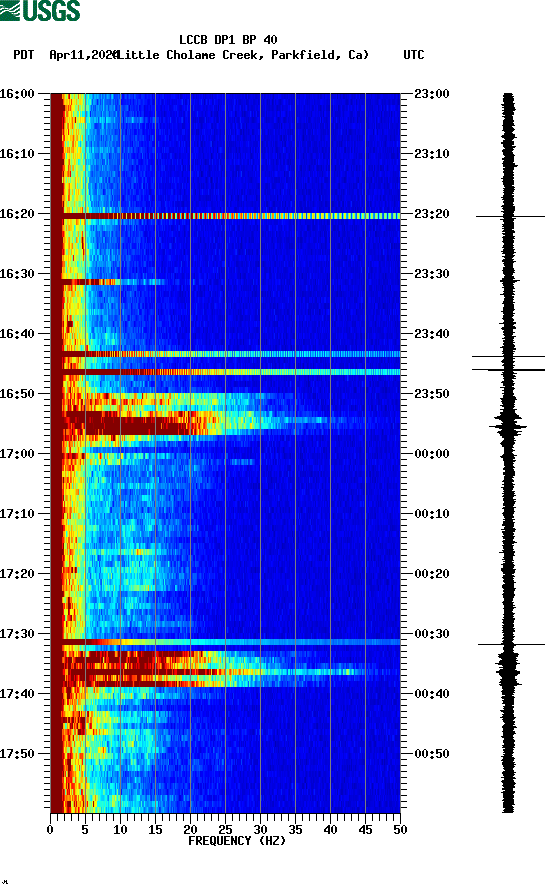Click the '00:30' UTC time label

[x=432, y=634]
